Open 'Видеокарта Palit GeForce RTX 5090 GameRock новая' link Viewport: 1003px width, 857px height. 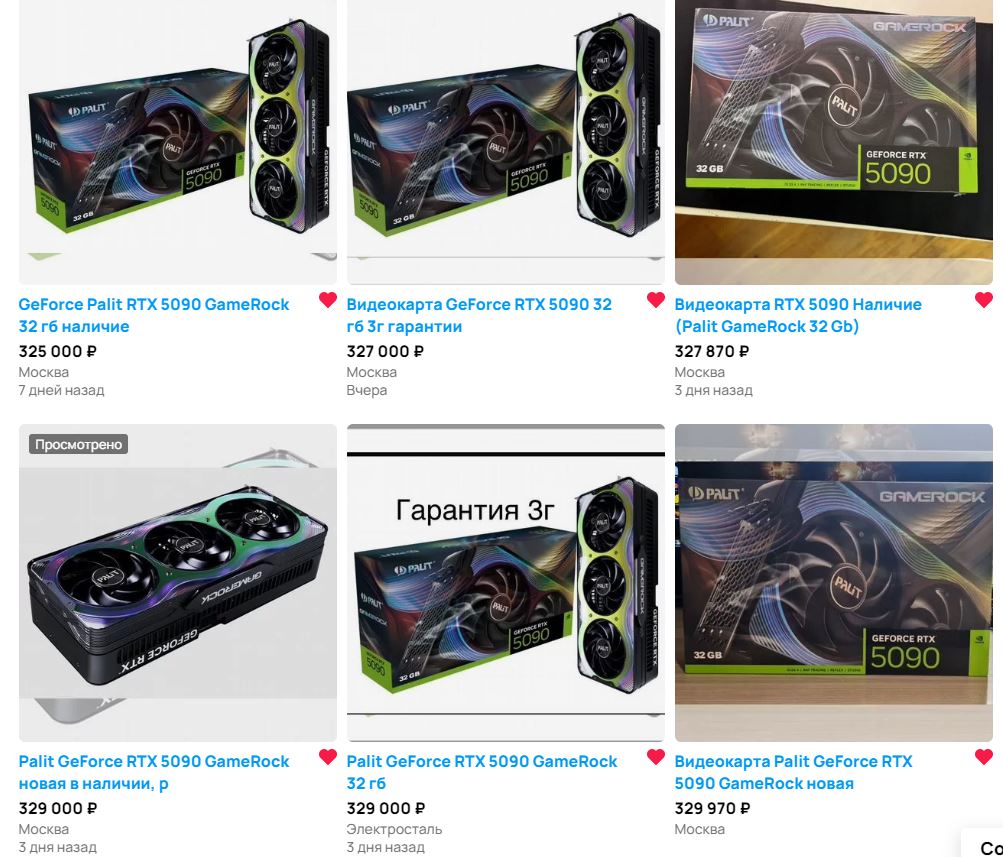(793, 772)
